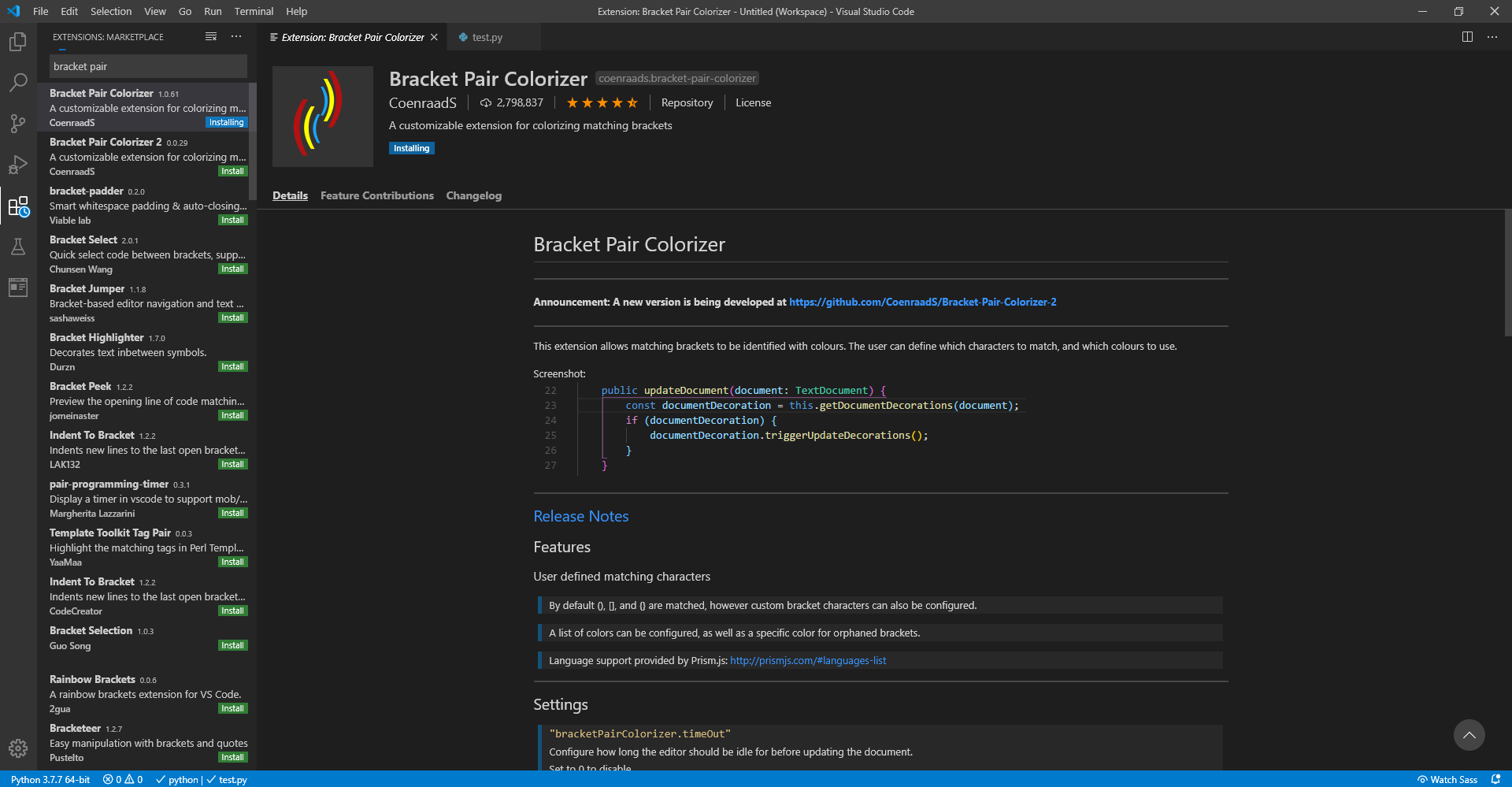Open editor more actions ellipsis menu

click(1492, 36)
